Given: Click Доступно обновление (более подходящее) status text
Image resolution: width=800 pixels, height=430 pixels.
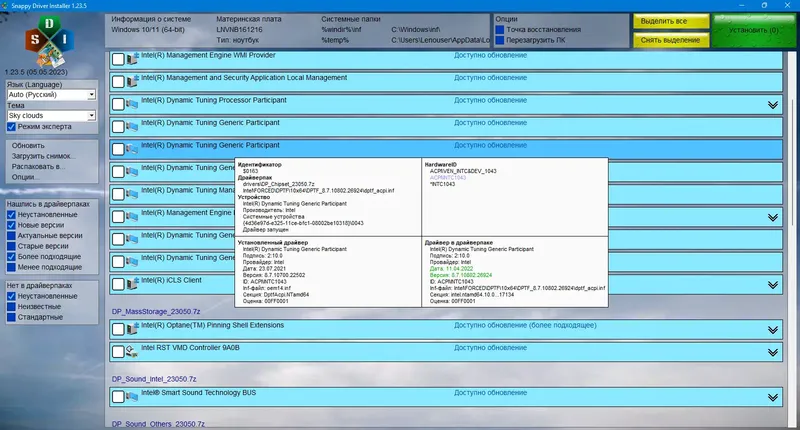Looking at the screenshot, I should pyautogui.click(x=525, y=325).
